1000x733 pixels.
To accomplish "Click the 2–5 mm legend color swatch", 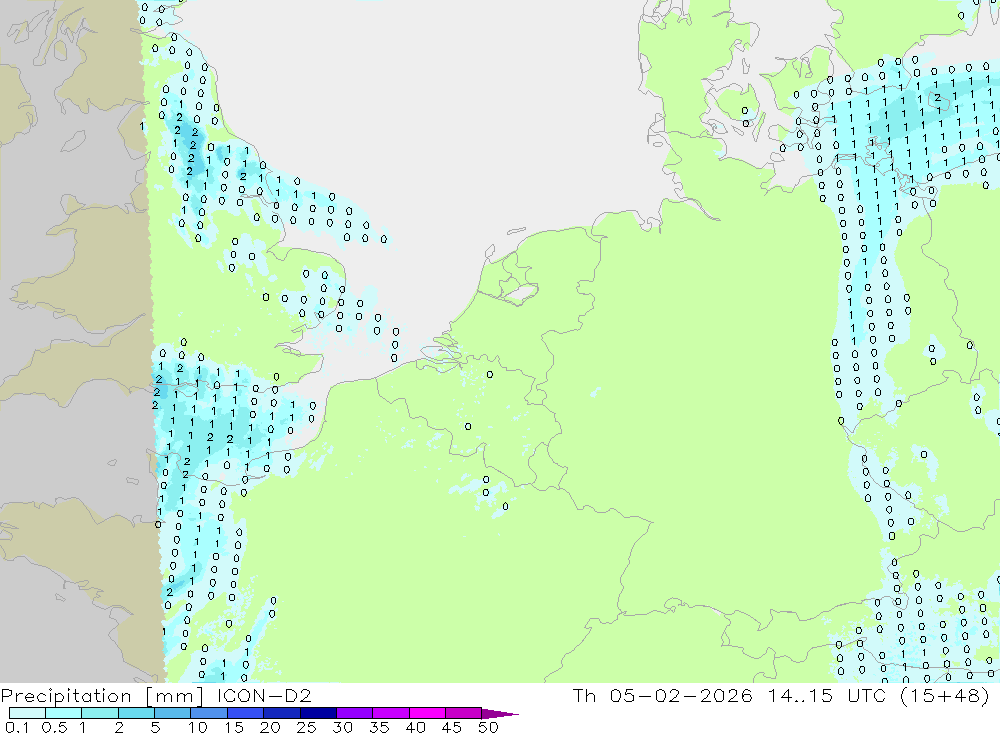I will pyautogui.click(x=136, y=713).
